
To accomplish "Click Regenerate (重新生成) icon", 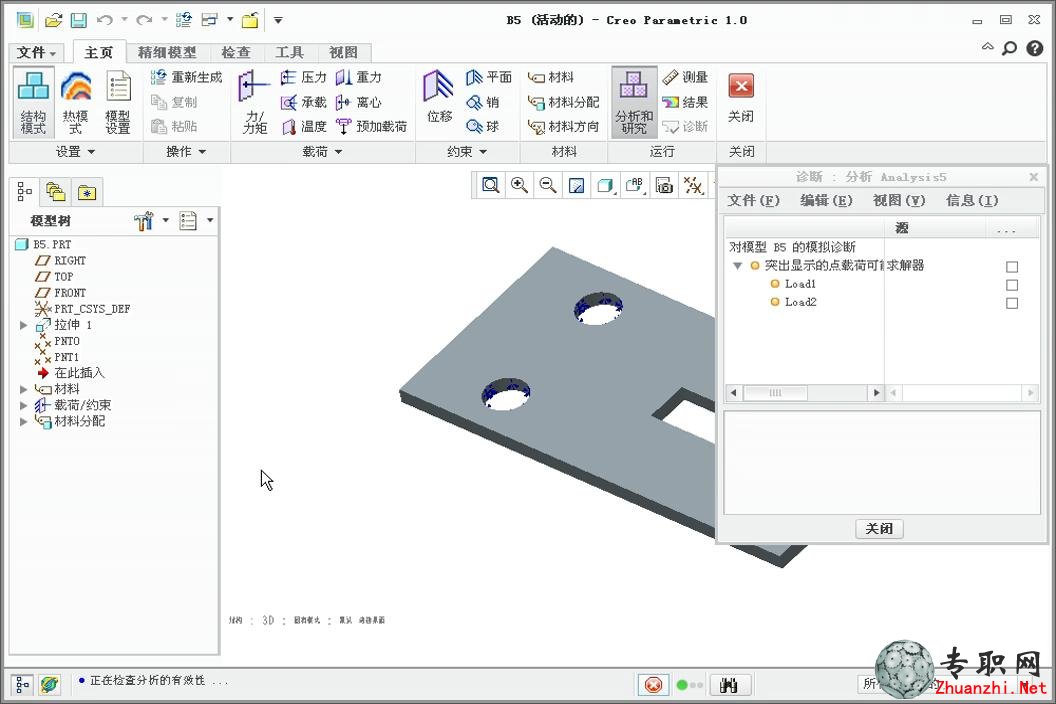I will click(x=159, y=77).
